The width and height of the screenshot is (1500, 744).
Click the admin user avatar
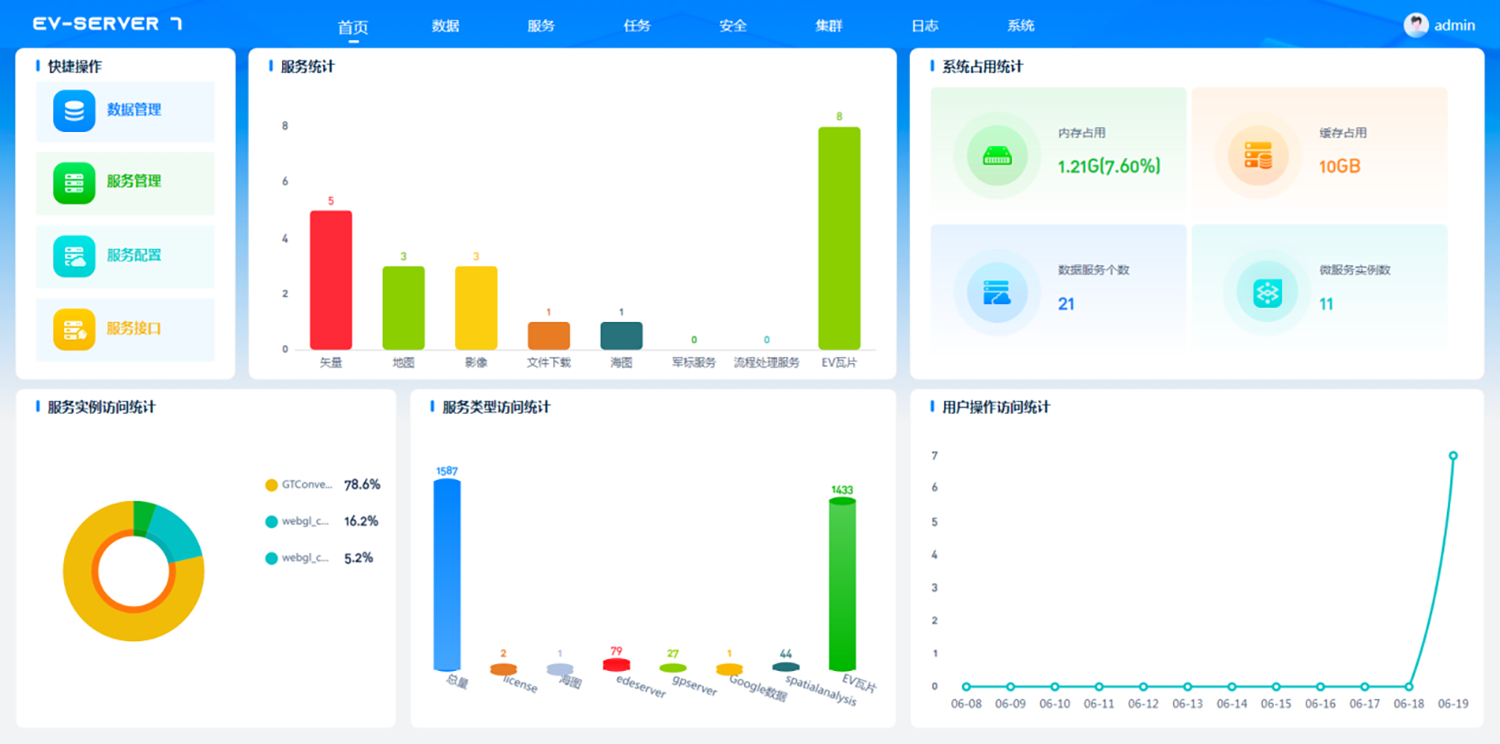pos(1415,25)
